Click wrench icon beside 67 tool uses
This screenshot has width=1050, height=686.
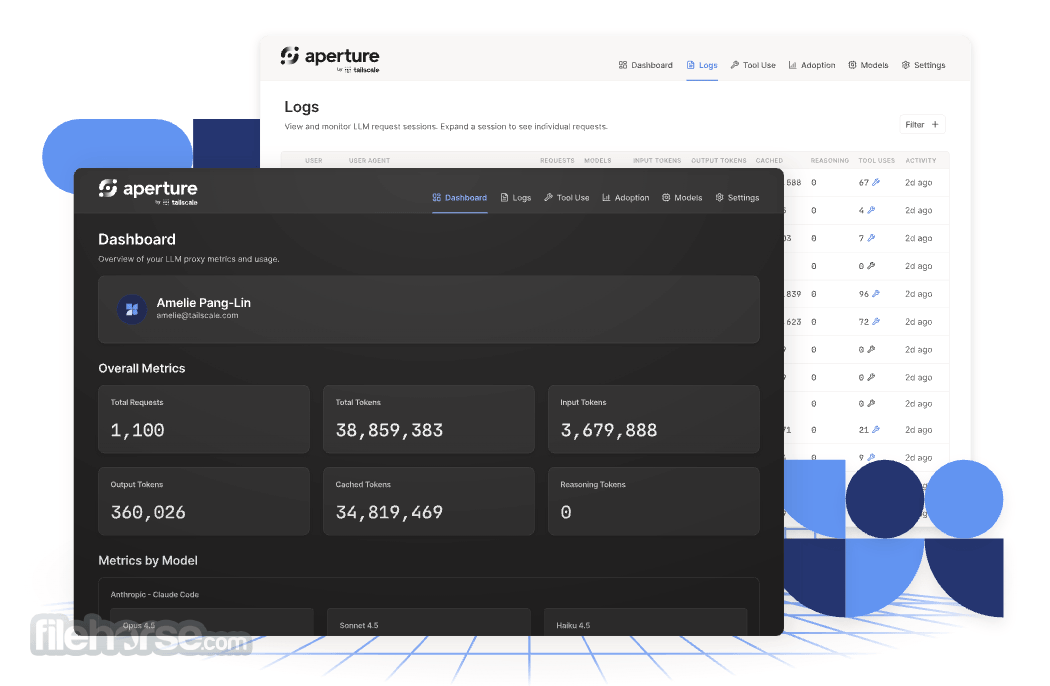point(876,182)
